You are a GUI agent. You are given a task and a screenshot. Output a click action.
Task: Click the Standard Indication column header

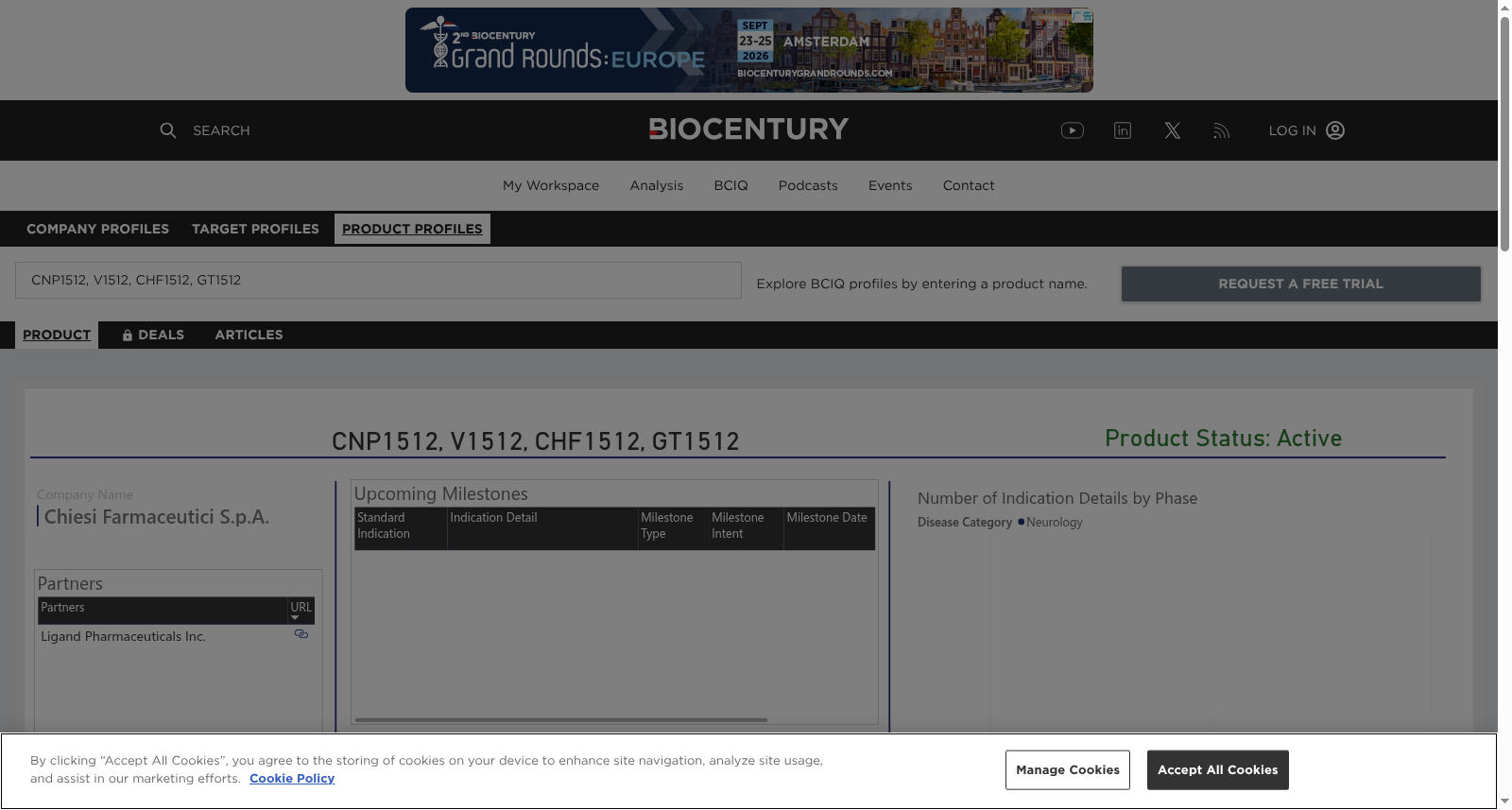point(401,528)
